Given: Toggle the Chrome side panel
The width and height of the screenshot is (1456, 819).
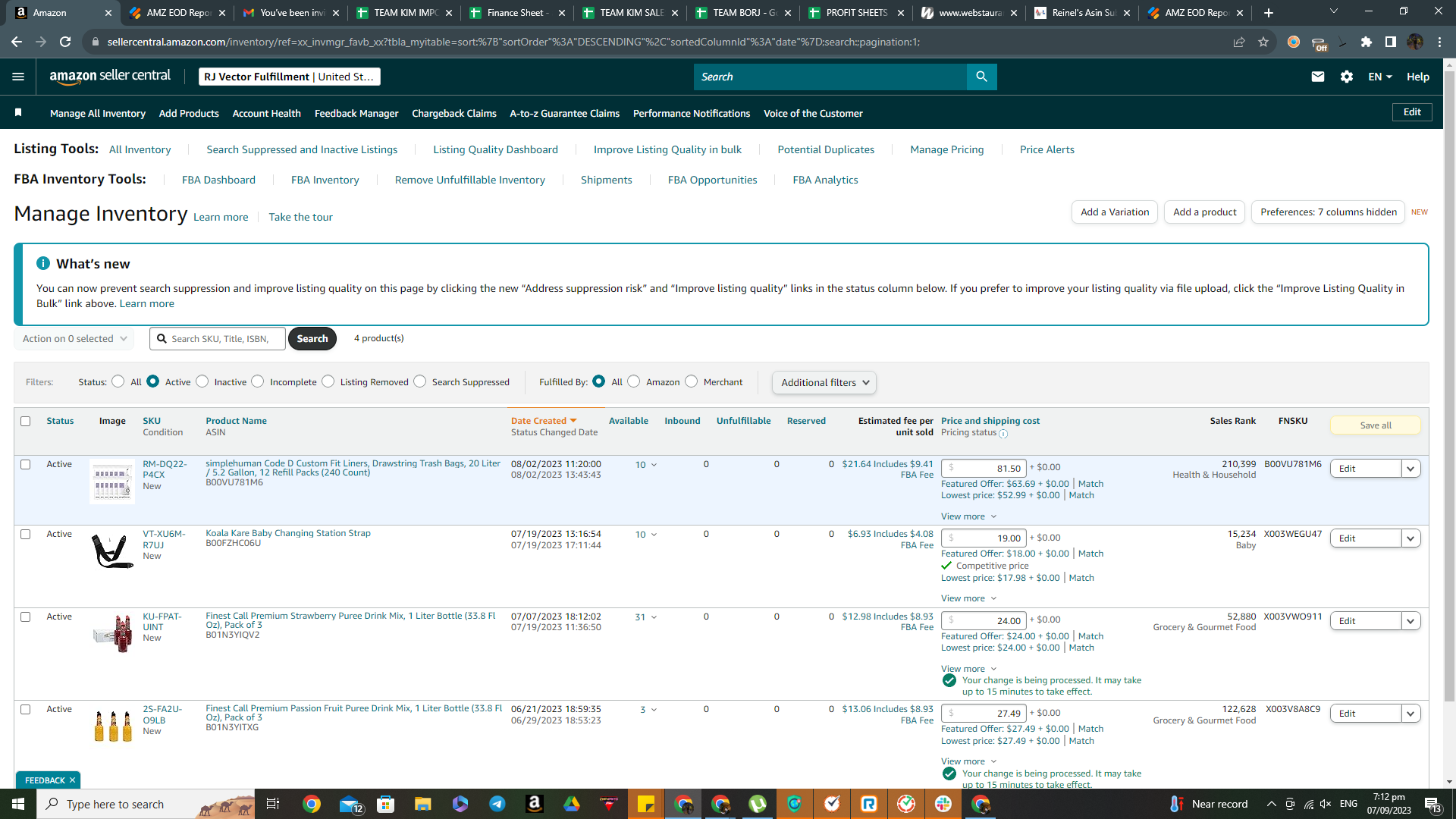Looking at the screenshot, I should pyautogui.click(x=1391, y=42).
